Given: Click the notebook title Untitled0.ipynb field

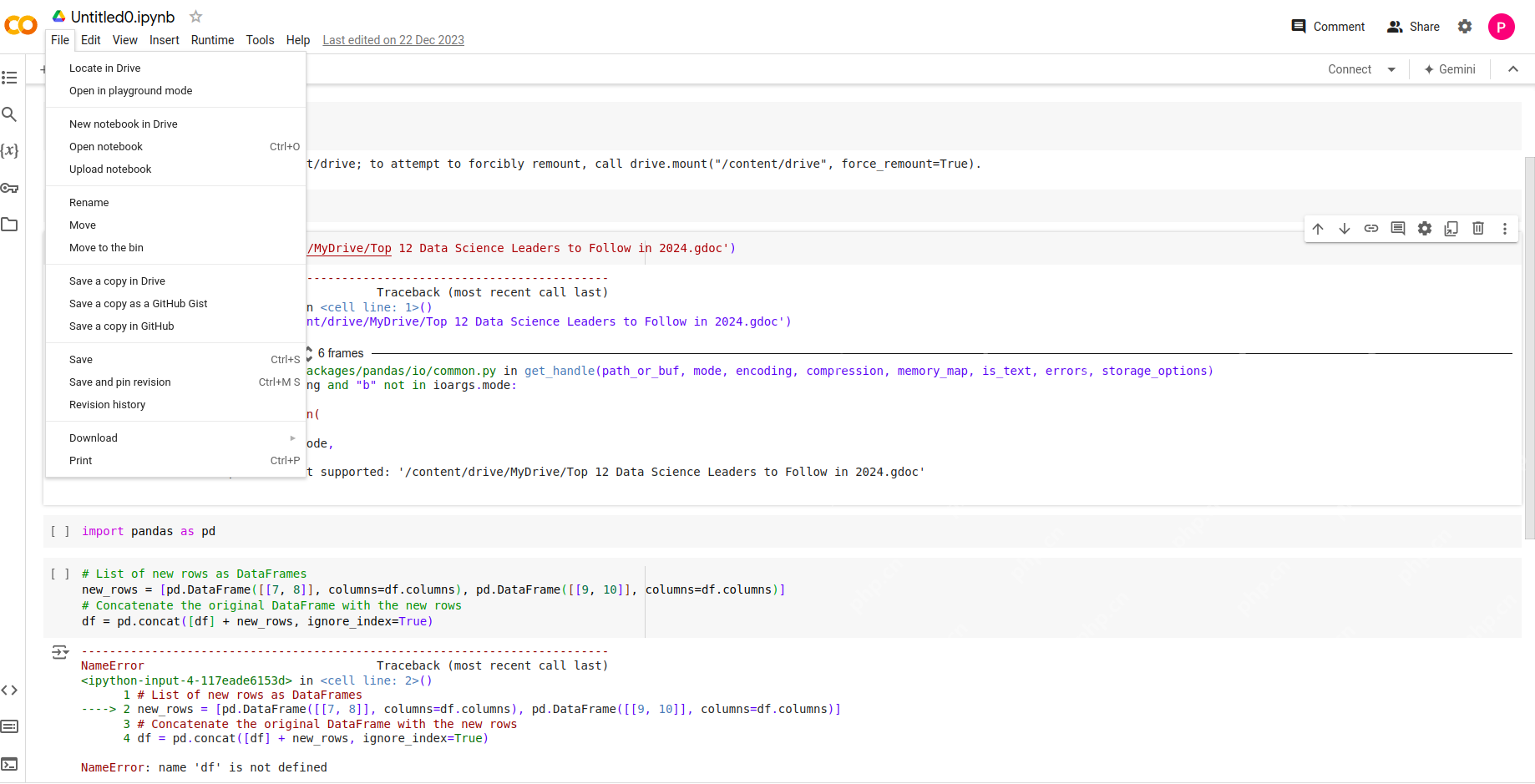Looking at the screenshot, I should (x=123, y=17).
